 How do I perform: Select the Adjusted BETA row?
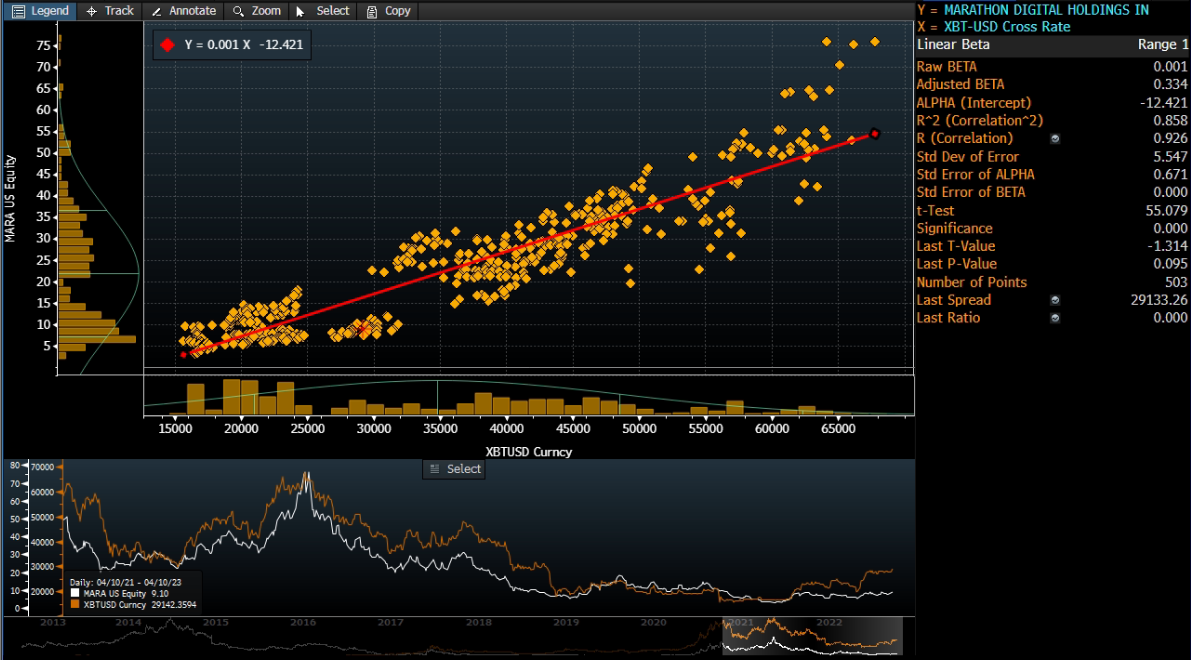click(x=1051, y=84)
